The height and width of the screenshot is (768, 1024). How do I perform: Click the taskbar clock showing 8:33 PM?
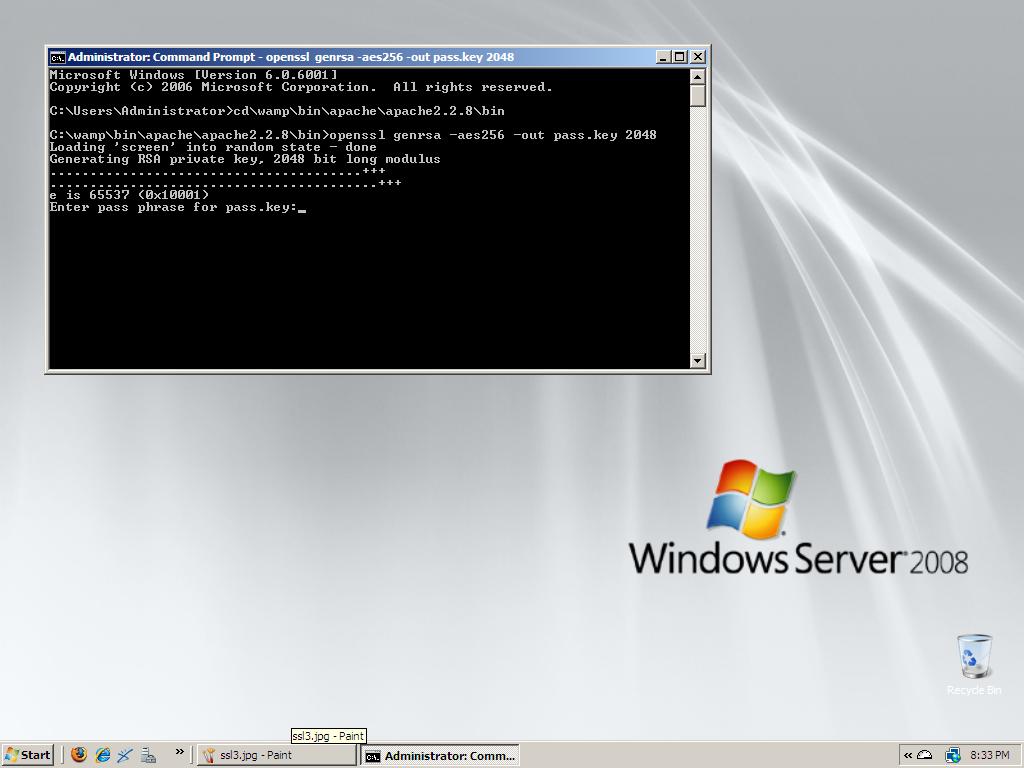(x=989, y=755)
